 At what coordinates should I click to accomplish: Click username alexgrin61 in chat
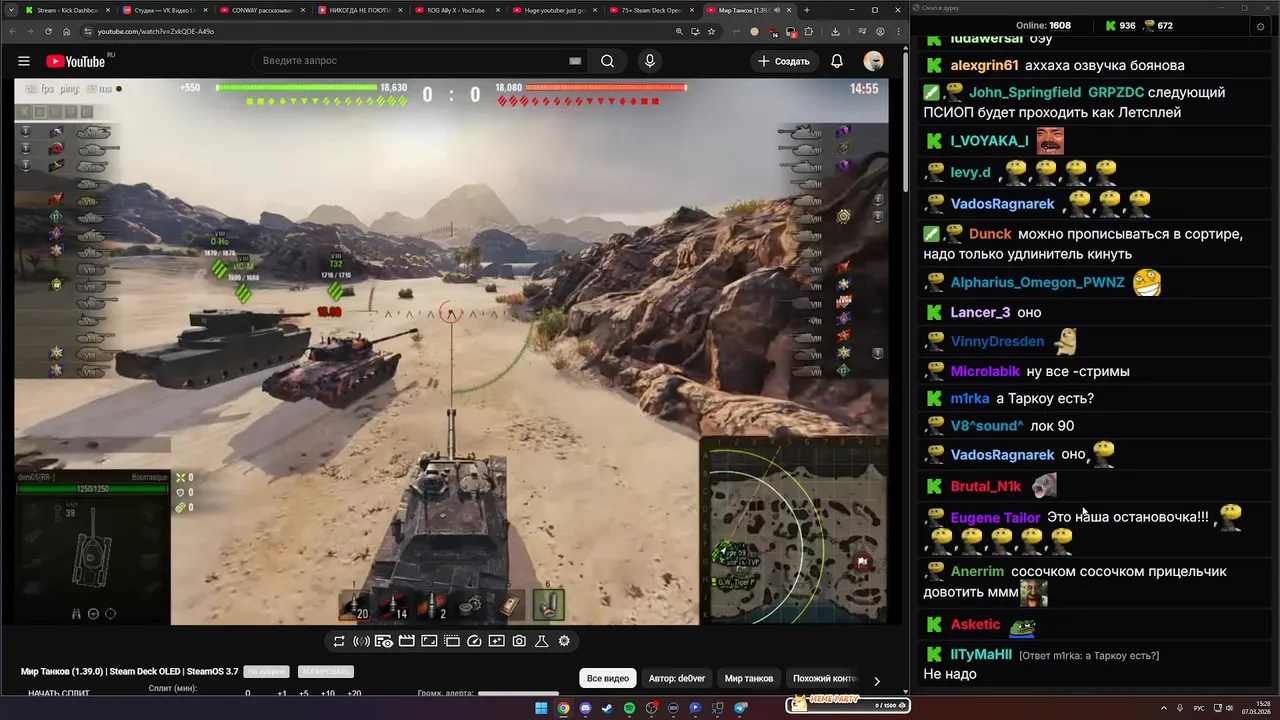pyautogui.click(x=984, y=65)
